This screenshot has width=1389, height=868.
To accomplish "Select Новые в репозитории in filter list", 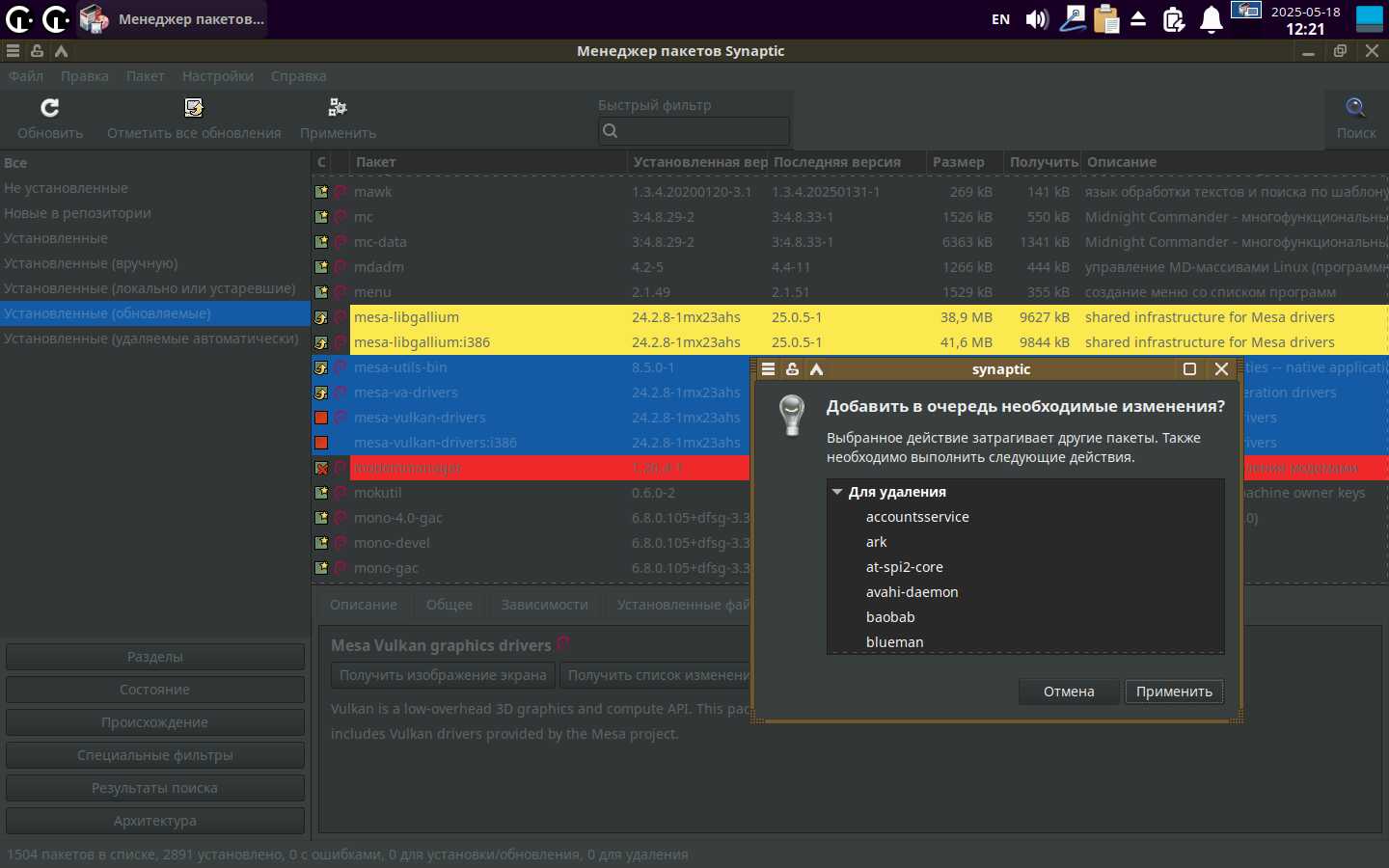I will tap(154, 213).
